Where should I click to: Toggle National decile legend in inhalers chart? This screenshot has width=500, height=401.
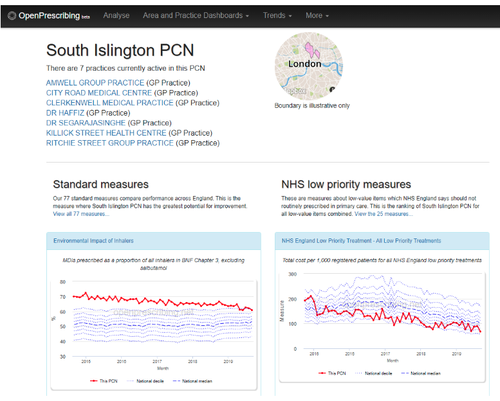pos(145,381)
